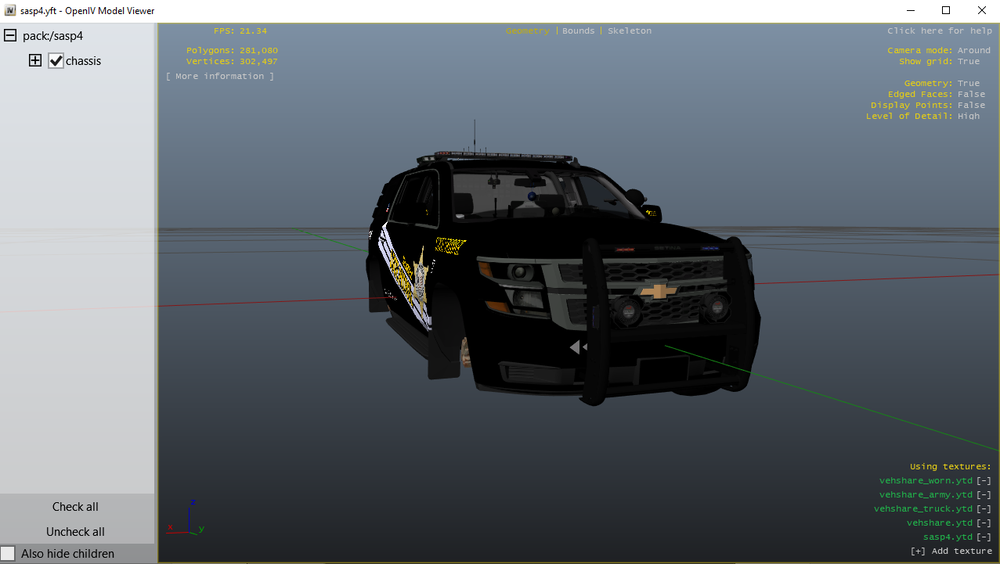This screenshot has height=564, width=1000.
Task: Click vehshare_worn.ytd texture name
Action: 925,480
